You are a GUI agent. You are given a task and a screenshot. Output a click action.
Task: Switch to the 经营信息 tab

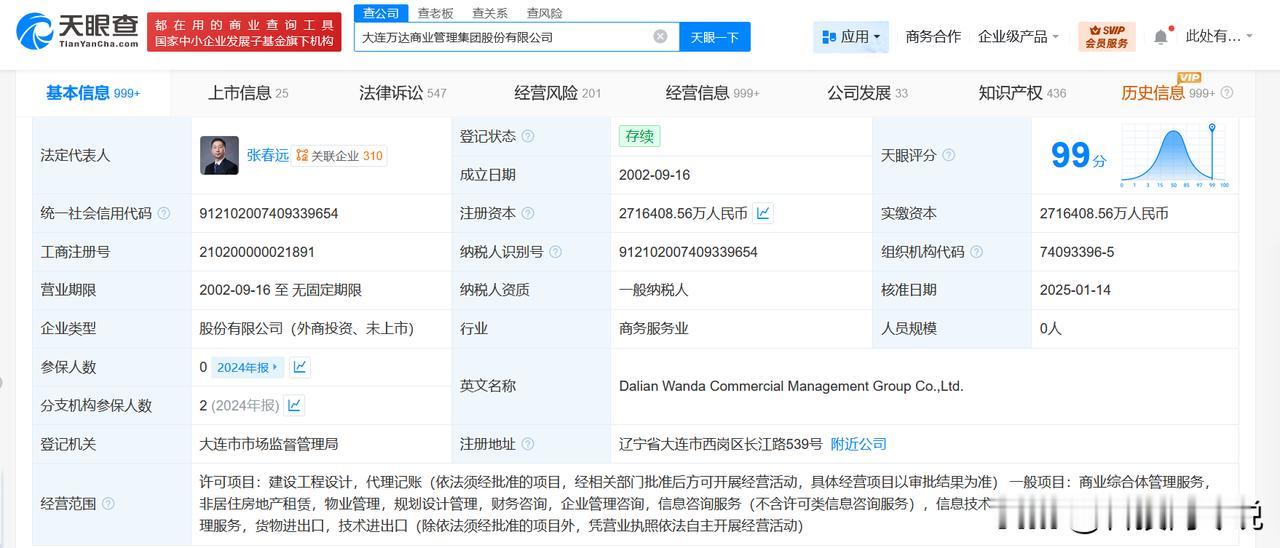[x=713, y=93]
